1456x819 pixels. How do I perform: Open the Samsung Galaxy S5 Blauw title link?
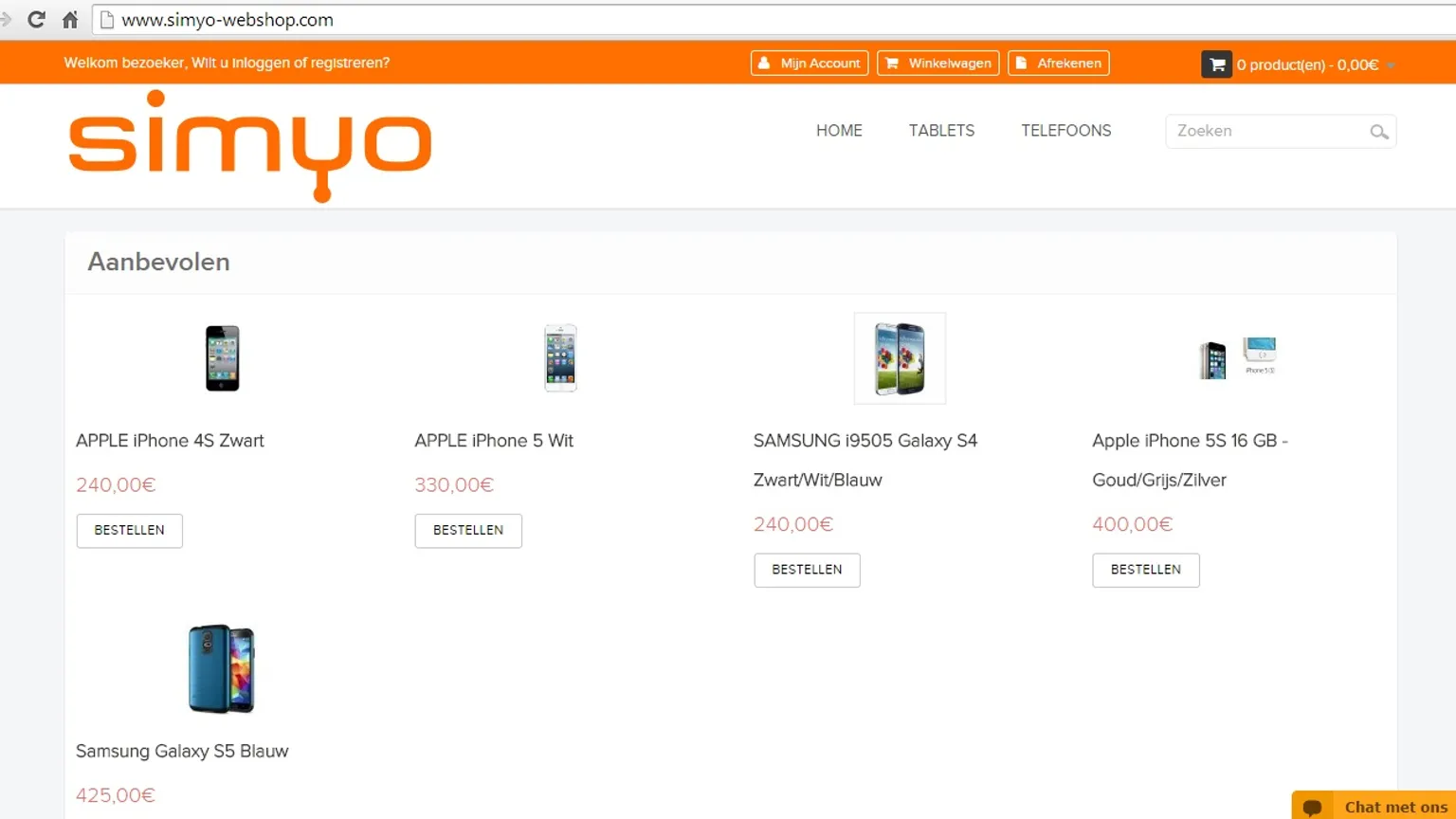pyautogui.click(x=182, y=752)
